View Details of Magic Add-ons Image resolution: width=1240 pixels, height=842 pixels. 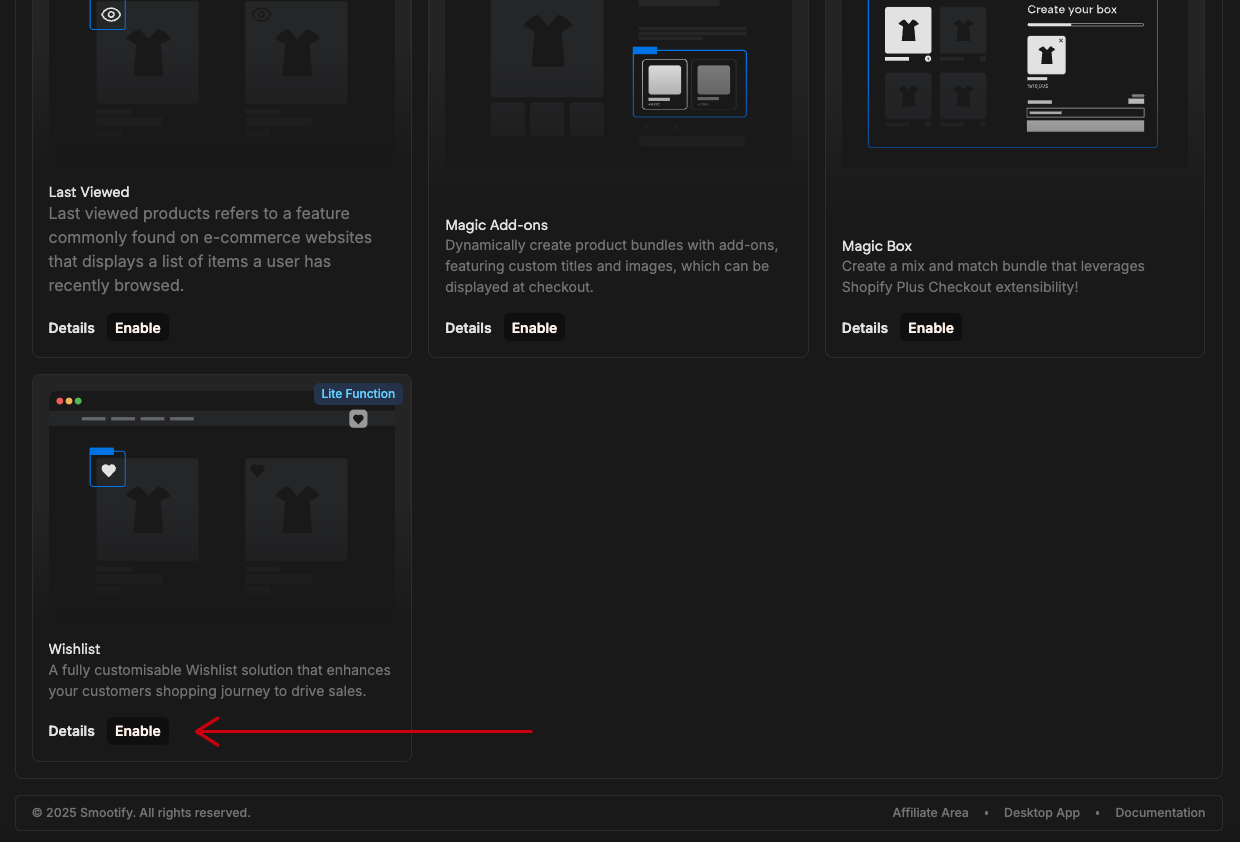[468, 328]
